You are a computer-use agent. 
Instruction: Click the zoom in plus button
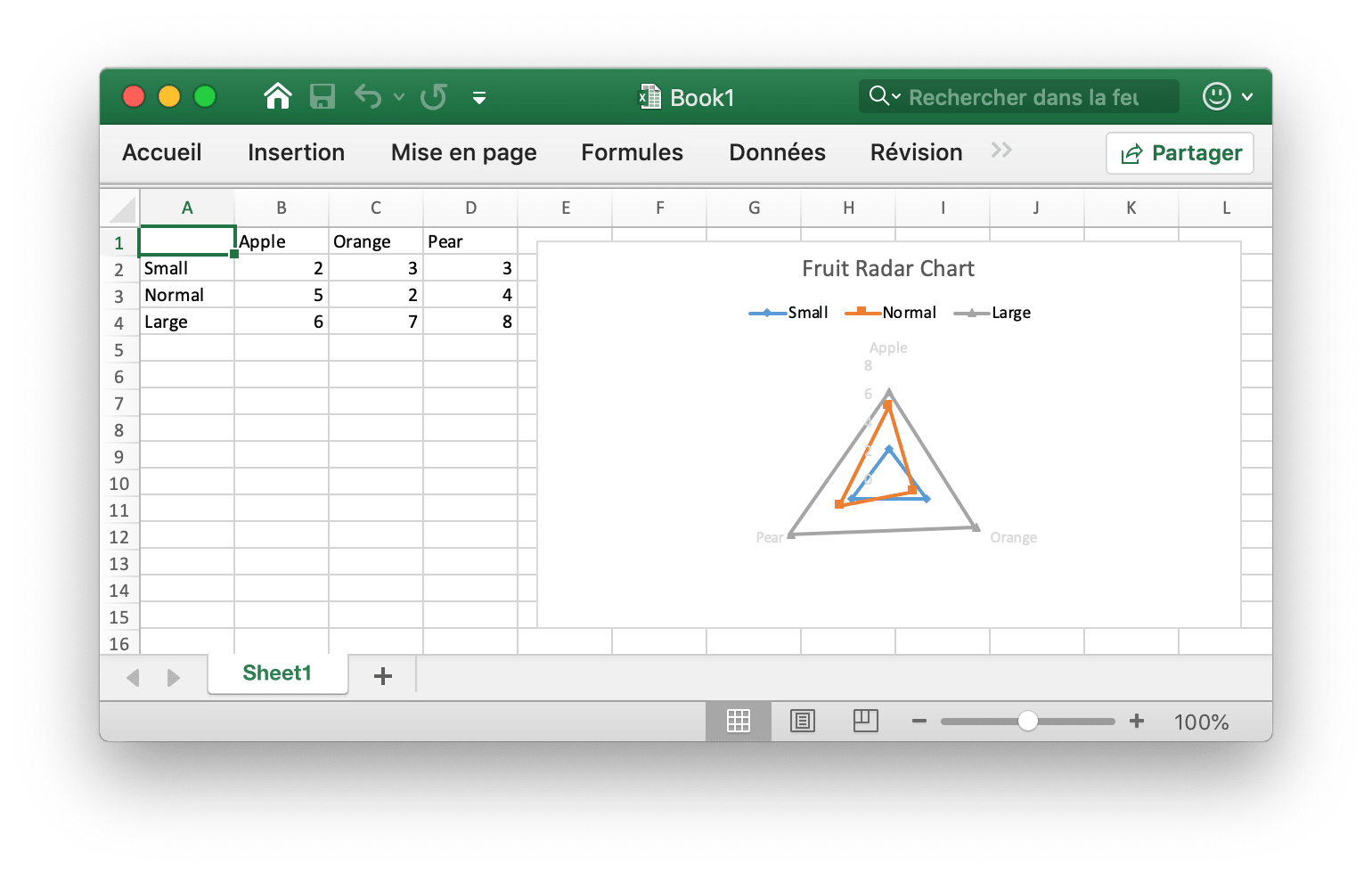point(1137,721)
